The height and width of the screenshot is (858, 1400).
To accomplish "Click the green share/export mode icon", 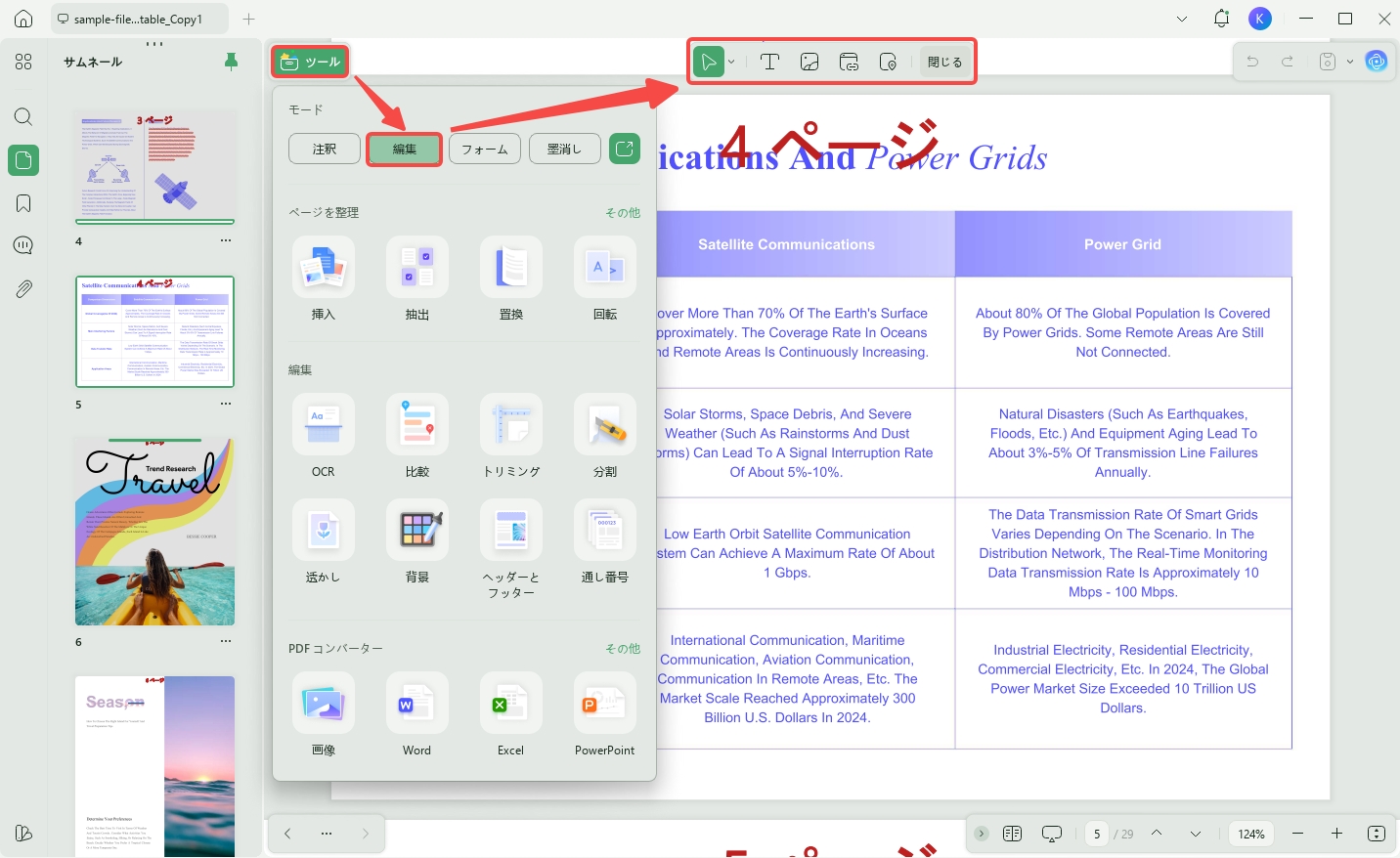I will click(x=625, y=149).
